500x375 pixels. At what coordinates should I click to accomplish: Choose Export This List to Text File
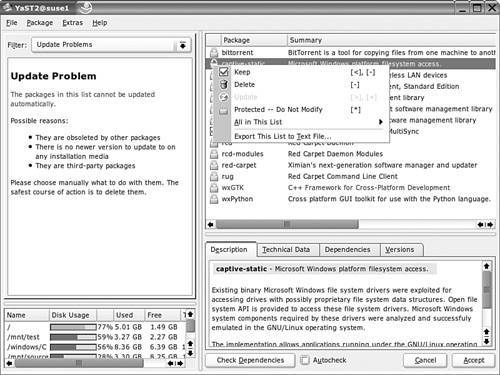tap(283, 136)
